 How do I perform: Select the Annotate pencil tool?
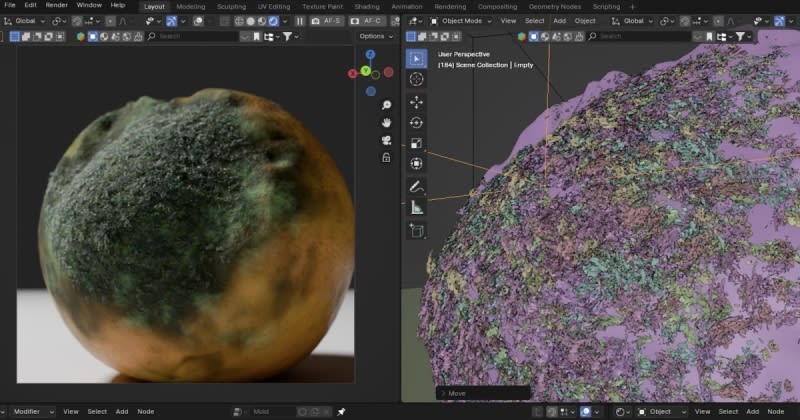coord(416,187)
